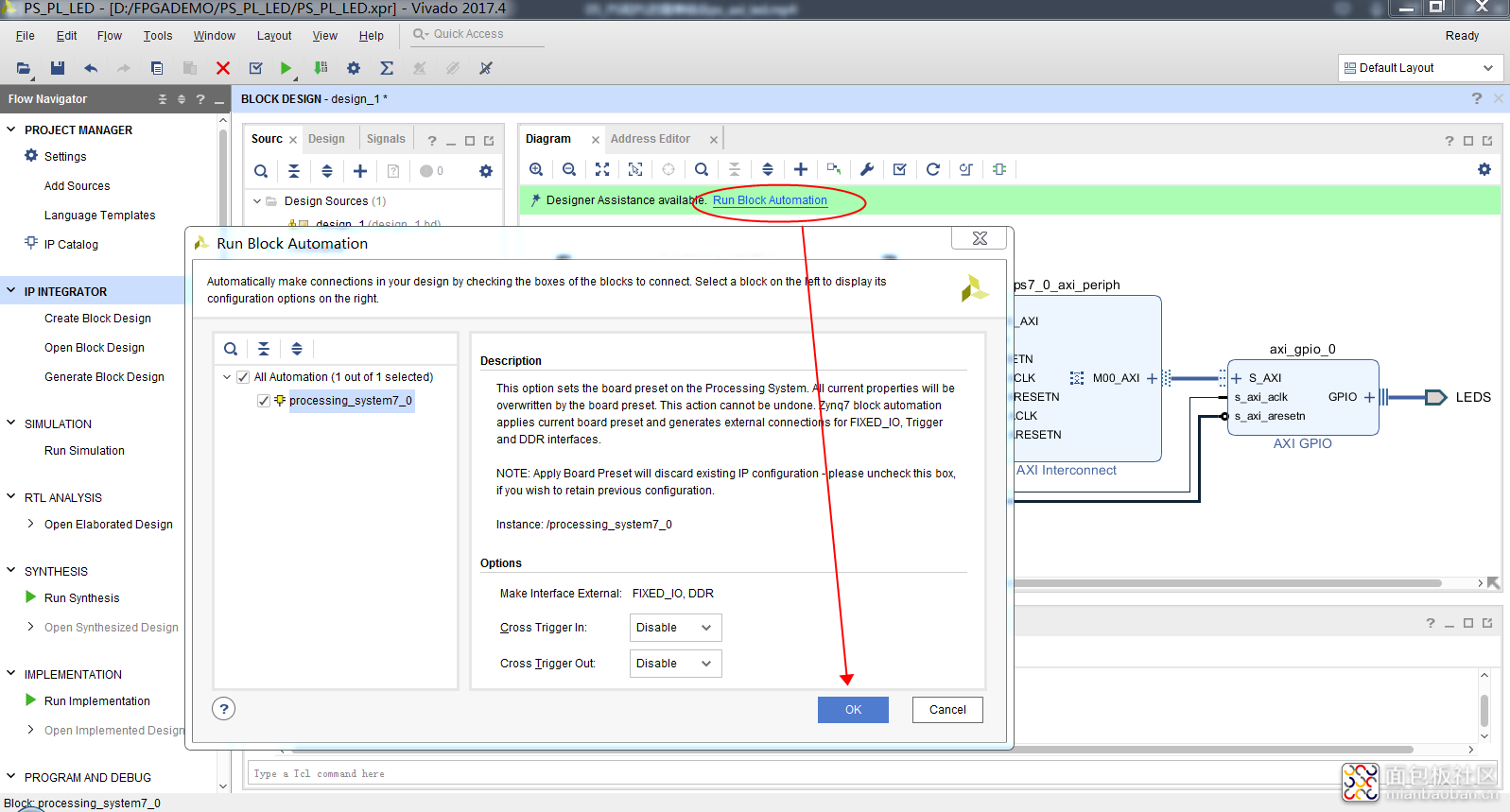
Task: Click the green Run flow arrow
Action: pos(286,68)
